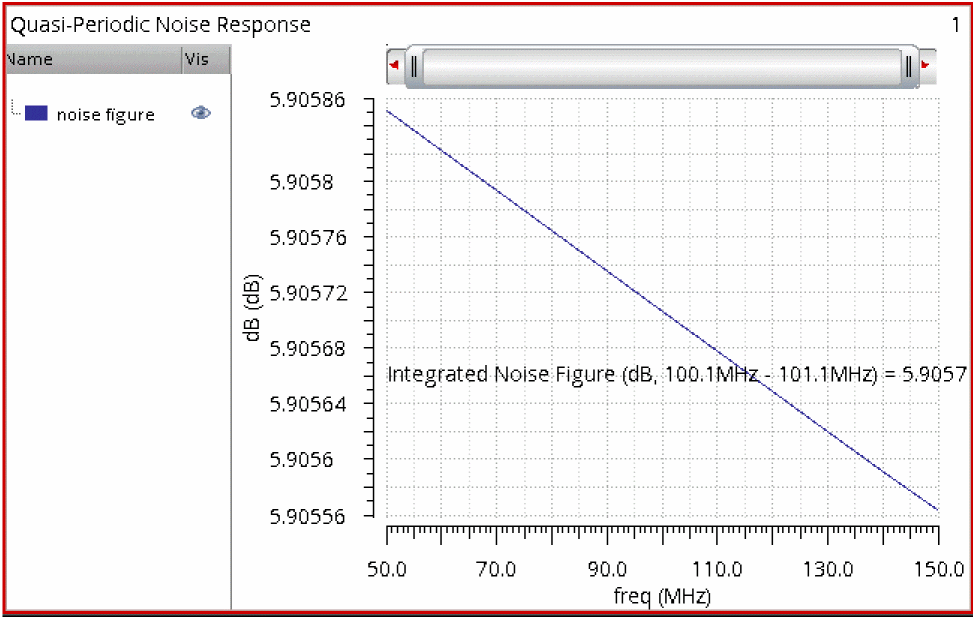
Task: Click right red arrow of zoom slider
Action: [x=926, y=65]
